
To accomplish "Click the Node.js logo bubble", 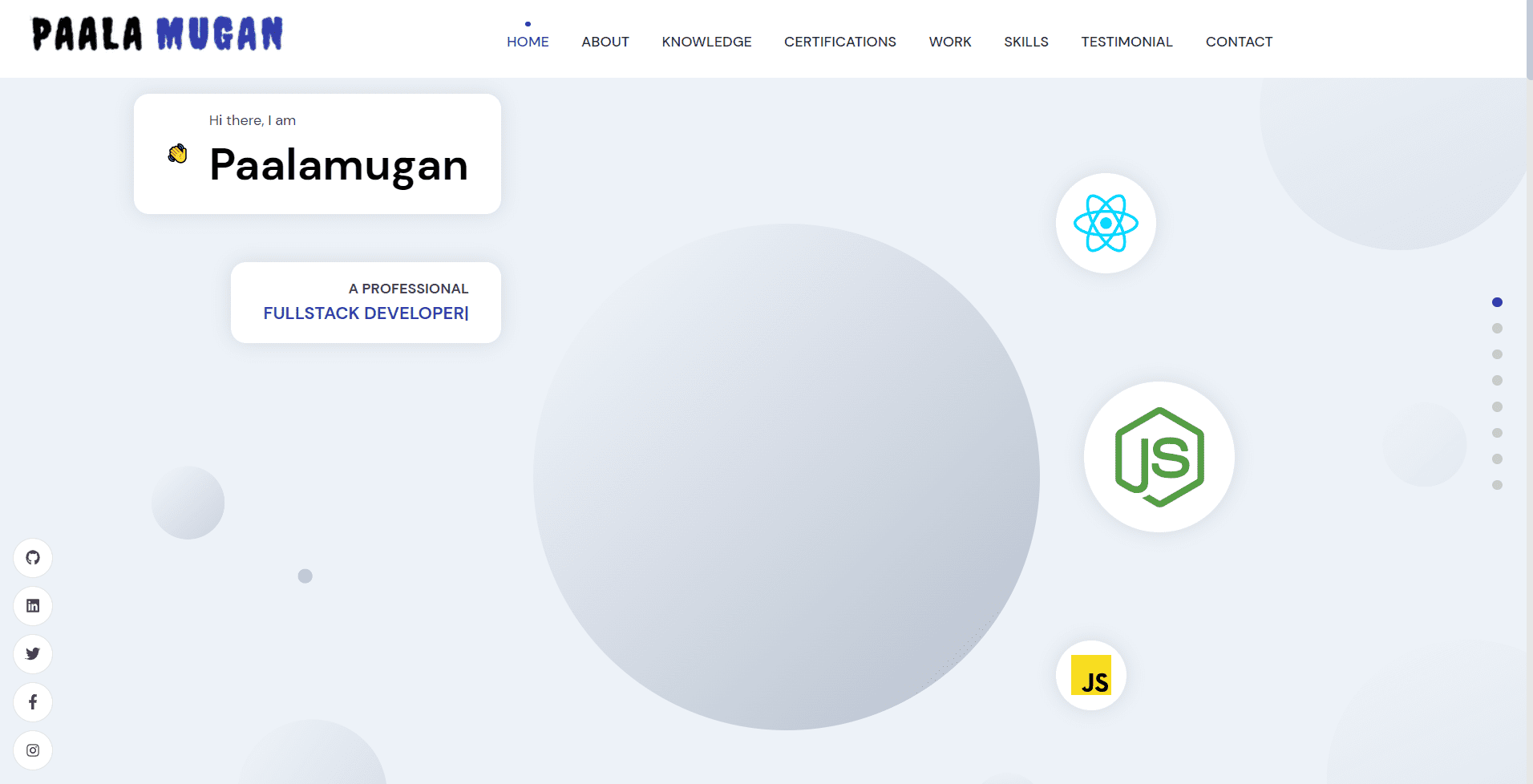I will 1159,457.
